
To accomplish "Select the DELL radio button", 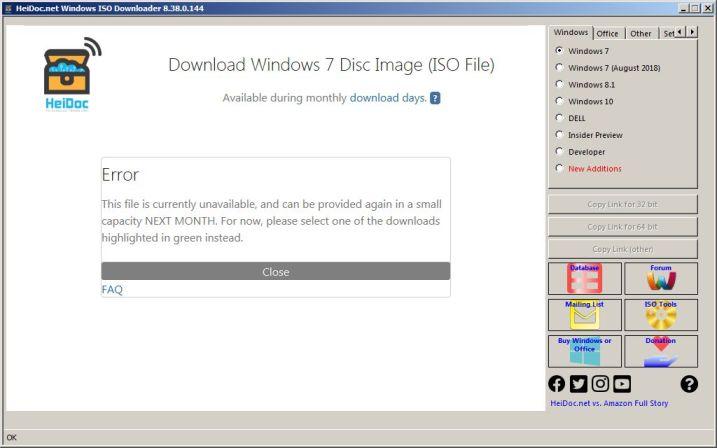I will pos(559,118).
